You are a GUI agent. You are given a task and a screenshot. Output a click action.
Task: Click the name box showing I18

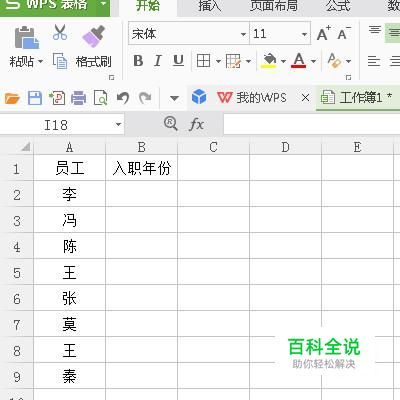click(56, 125)
